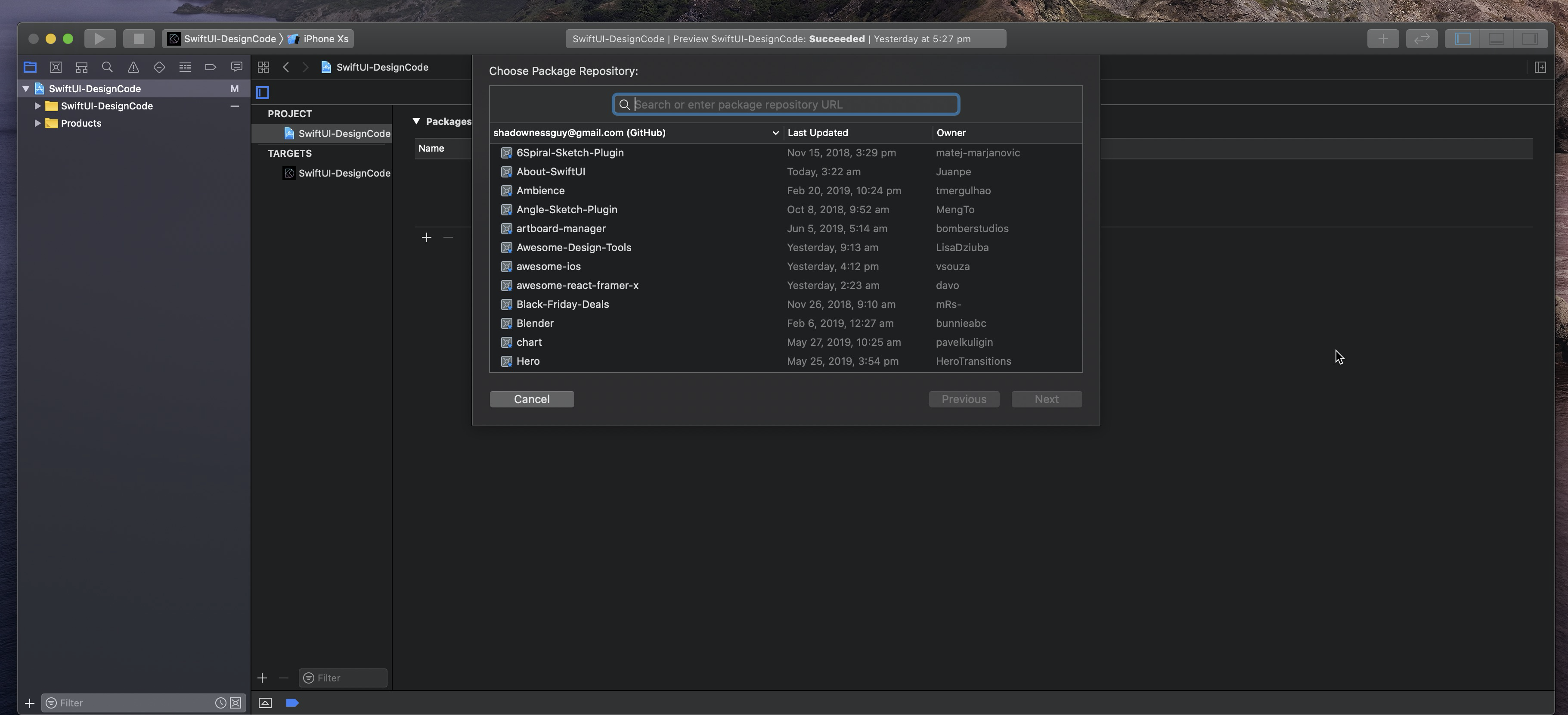Open the issue navigator warning icon
This screenshot has height=715, width=1568.
coord(133,67)
